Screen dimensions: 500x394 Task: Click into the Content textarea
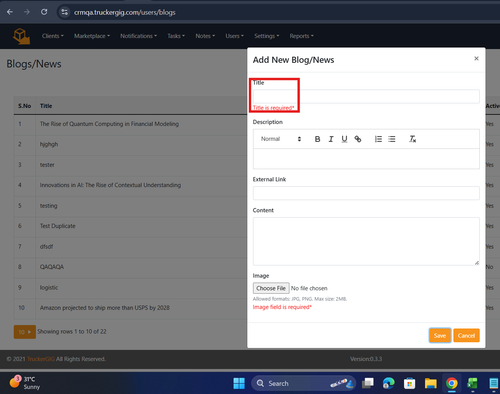pos(366,241)
